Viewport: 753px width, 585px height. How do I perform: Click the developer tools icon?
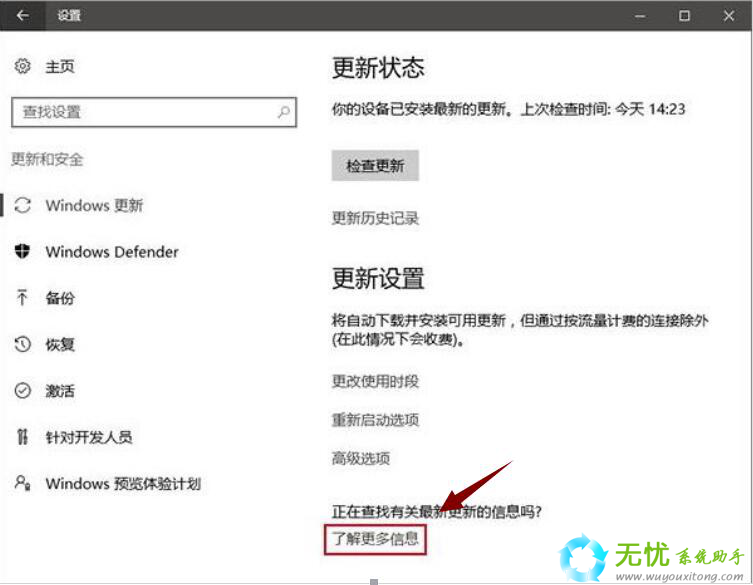(x=22, y=436)
